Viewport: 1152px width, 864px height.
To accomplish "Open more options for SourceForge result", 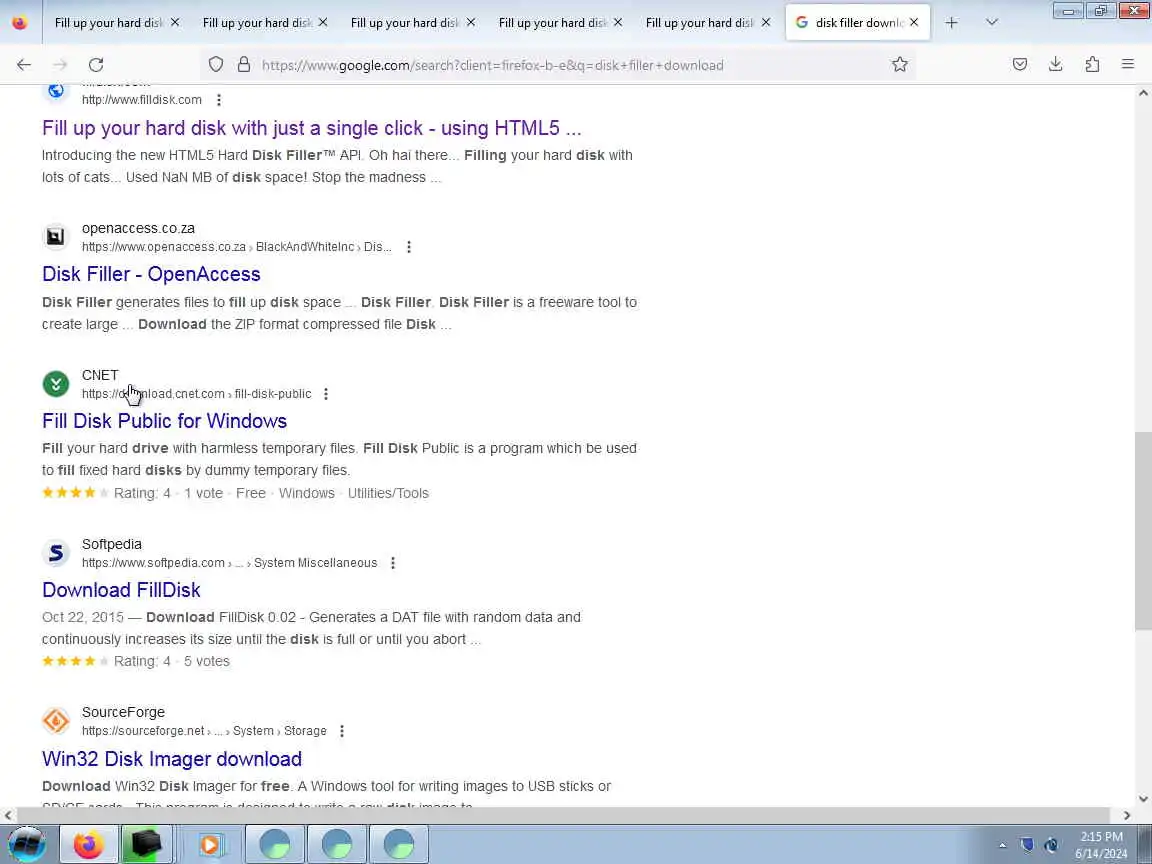I will 342,731.
